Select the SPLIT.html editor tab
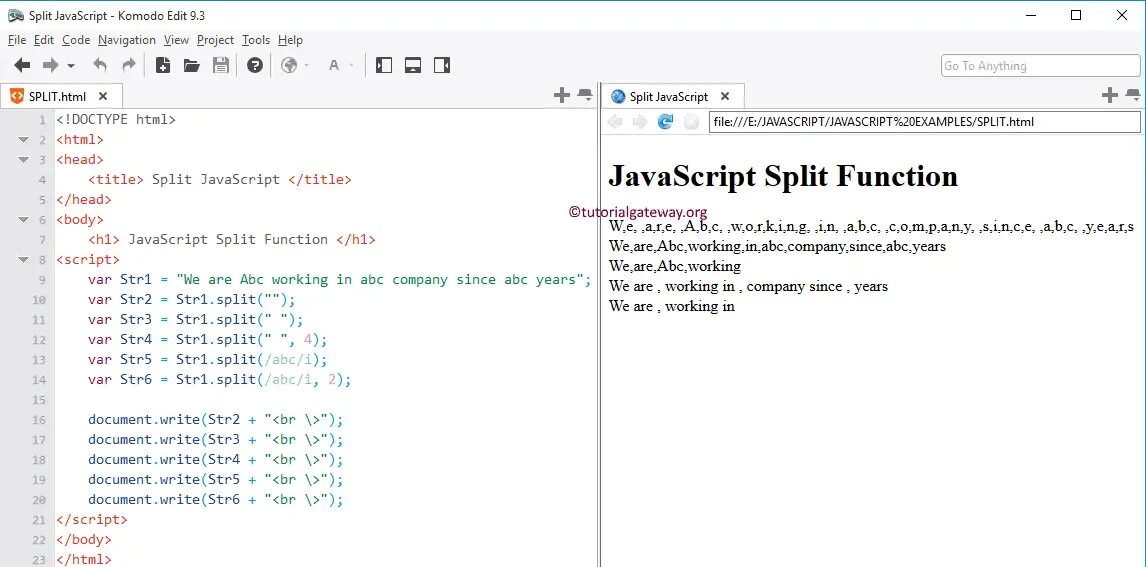Image resolution: width=1146 pixels, height=567 pixels. pos(57,96)
